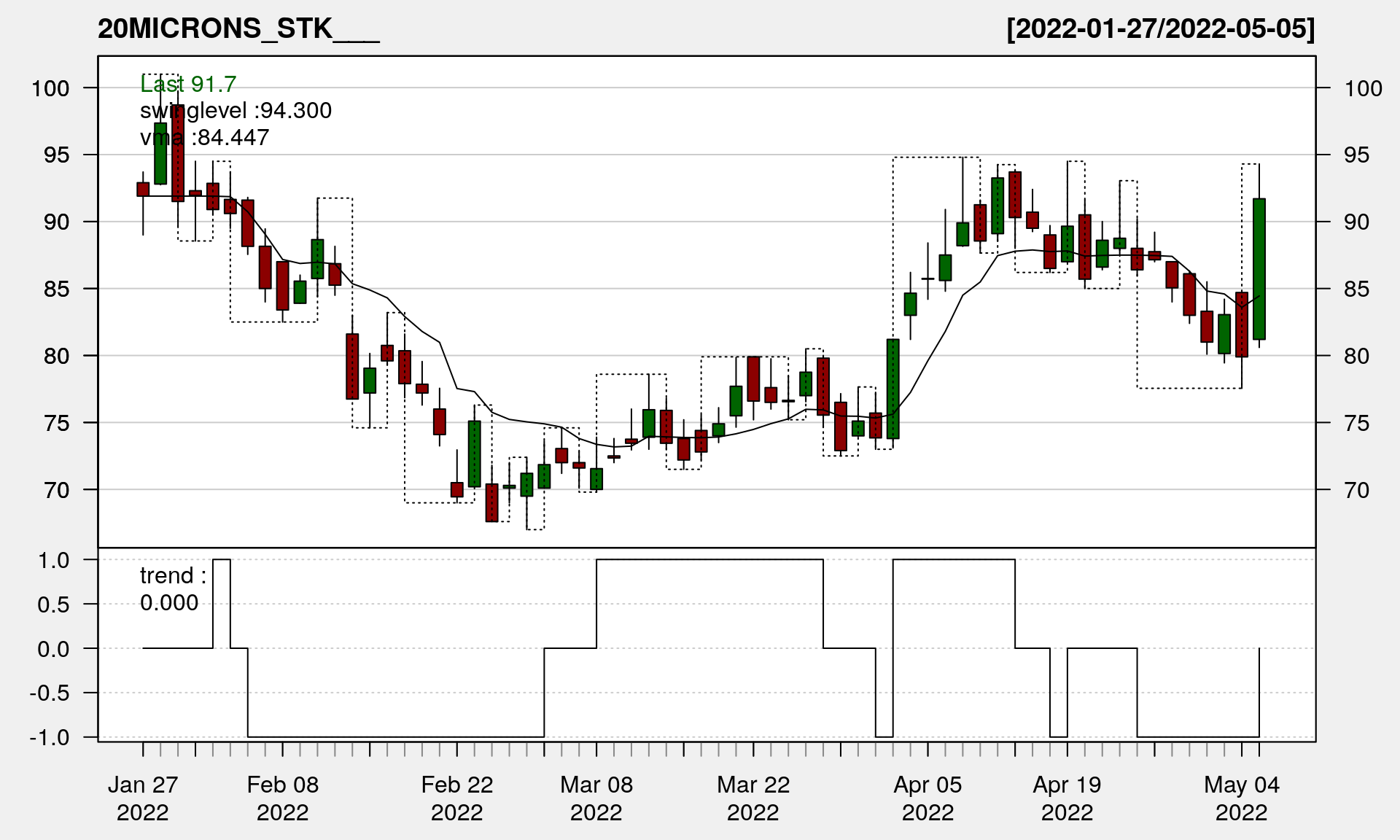1400x840 pixels.
Task: Click the right y-axis 70 label
Action: 1357,490
